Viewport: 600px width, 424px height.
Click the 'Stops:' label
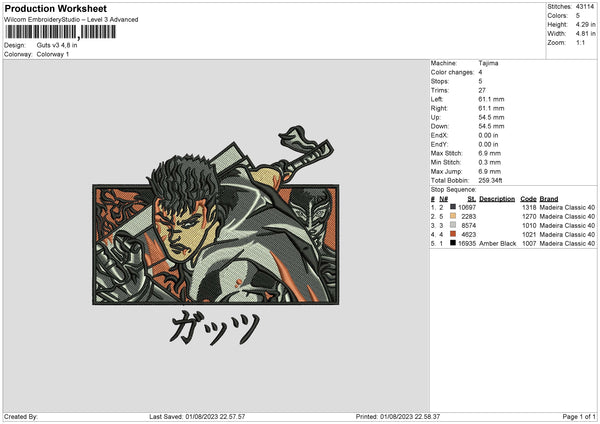tap(439, 82)
